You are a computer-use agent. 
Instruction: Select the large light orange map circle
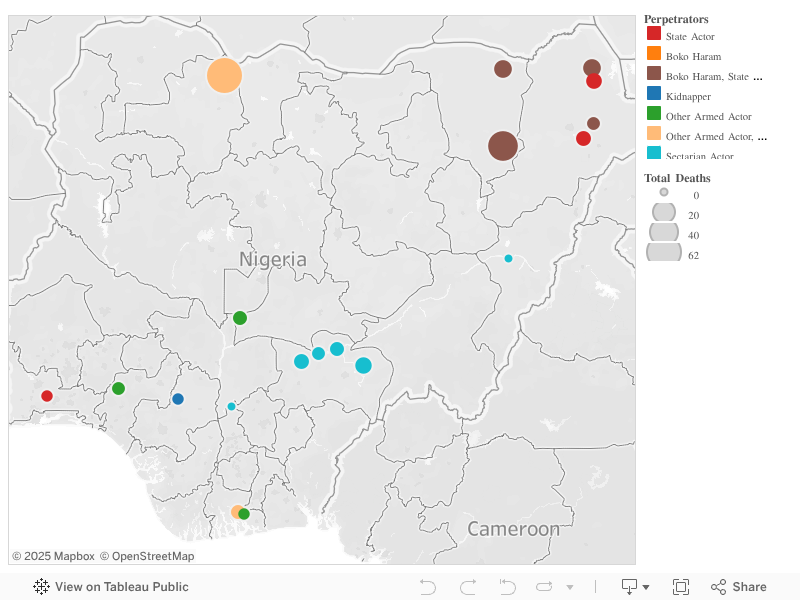coord(224,75)
